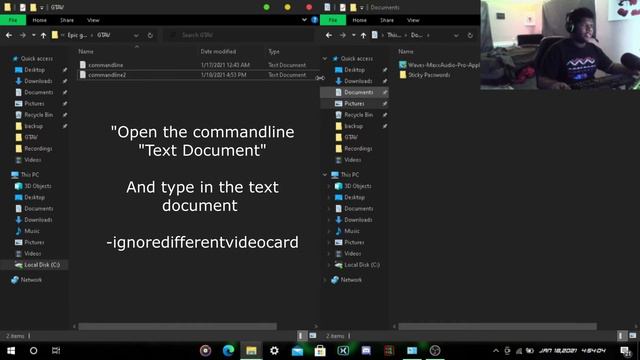Open the Windows Start menu
The width and height of the screenshot is (640, 360).
pyautogui.click(x=11, y=351)
